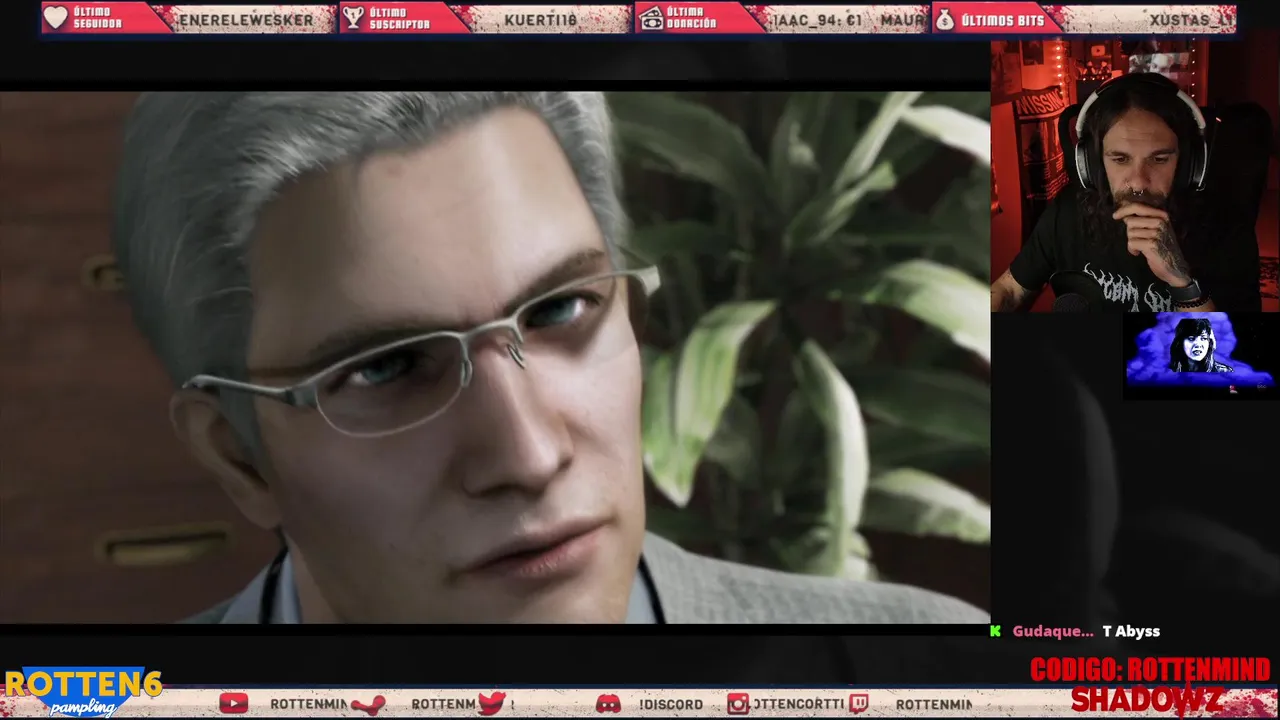Viewport: 1280px width, 720px height.
Task: Click the Instagram icon in the bottom bar
Action: pos(738,704)
